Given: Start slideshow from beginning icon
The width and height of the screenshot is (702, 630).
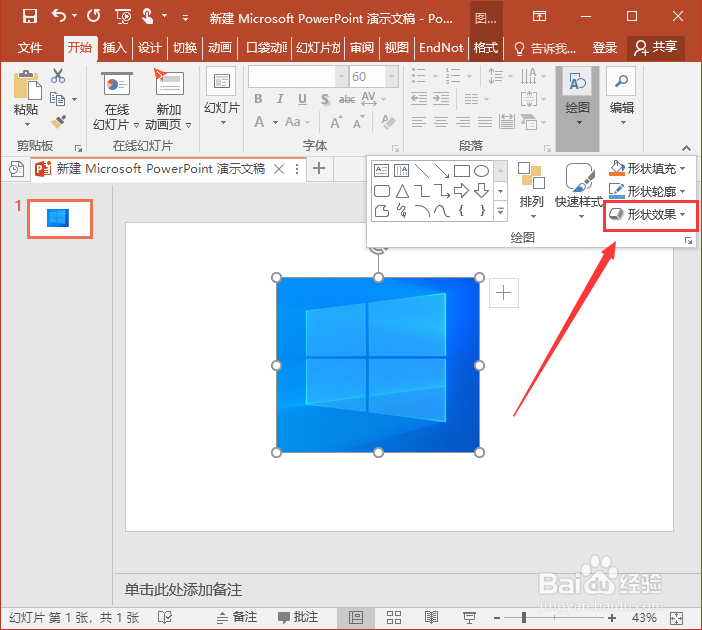Looking at the screenshot, I should coord(123,17).
